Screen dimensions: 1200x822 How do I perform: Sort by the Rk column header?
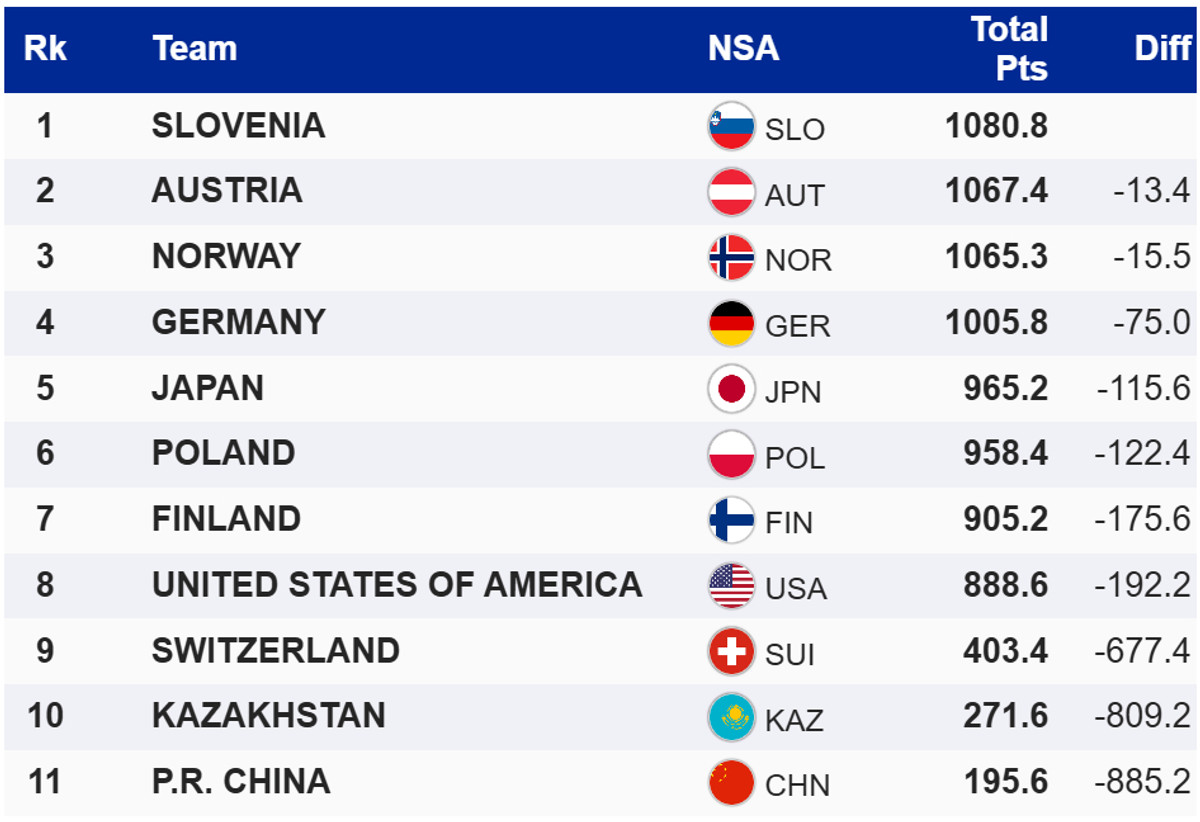click(x=45, y=48)
